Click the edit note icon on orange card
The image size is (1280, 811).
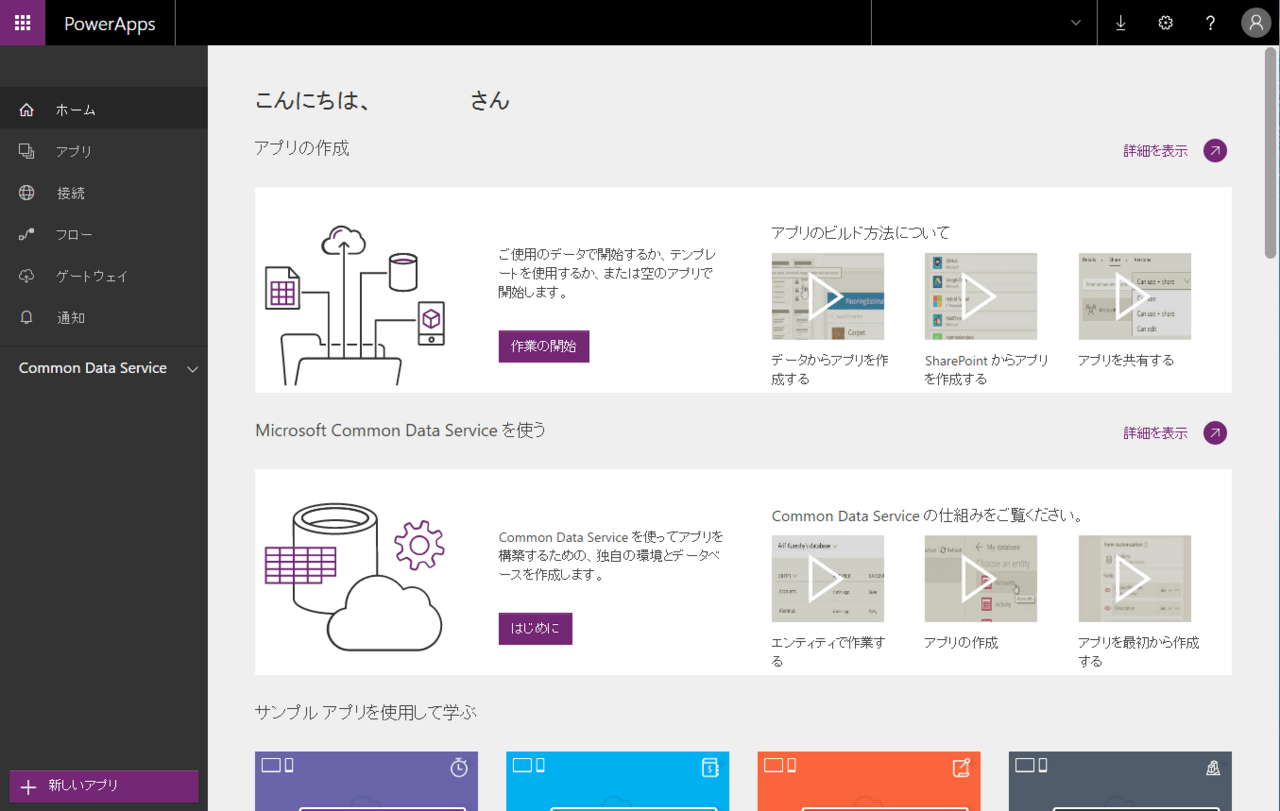point(962,767)
